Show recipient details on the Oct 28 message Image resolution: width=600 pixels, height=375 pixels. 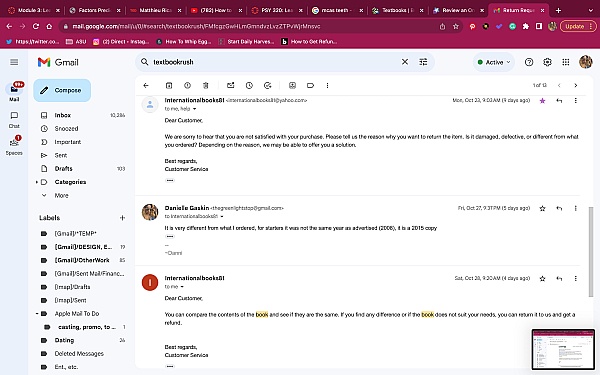pyautogui.click(x=182, y=287)
